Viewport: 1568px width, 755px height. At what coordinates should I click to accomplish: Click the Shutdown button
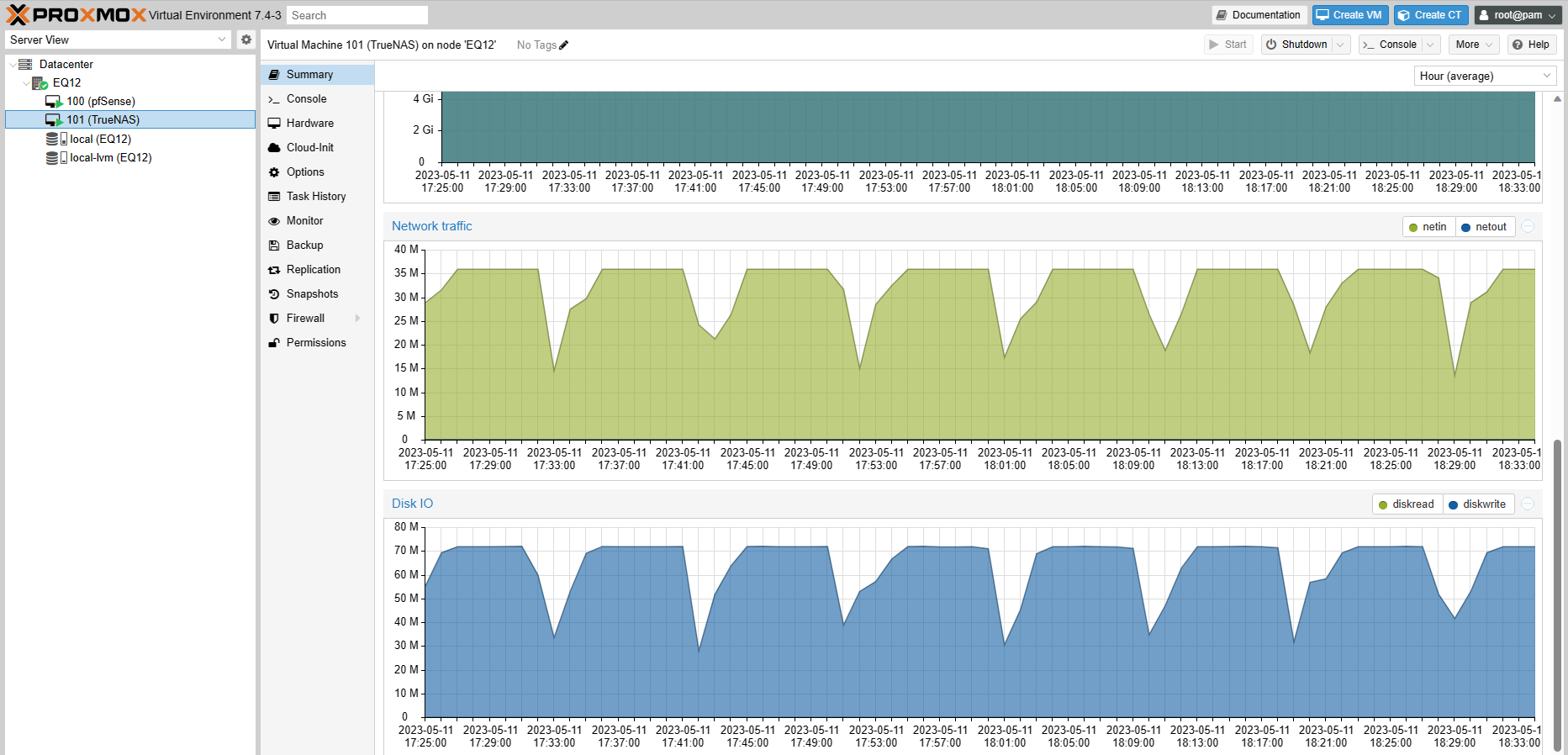click(x=1297, y=45)
